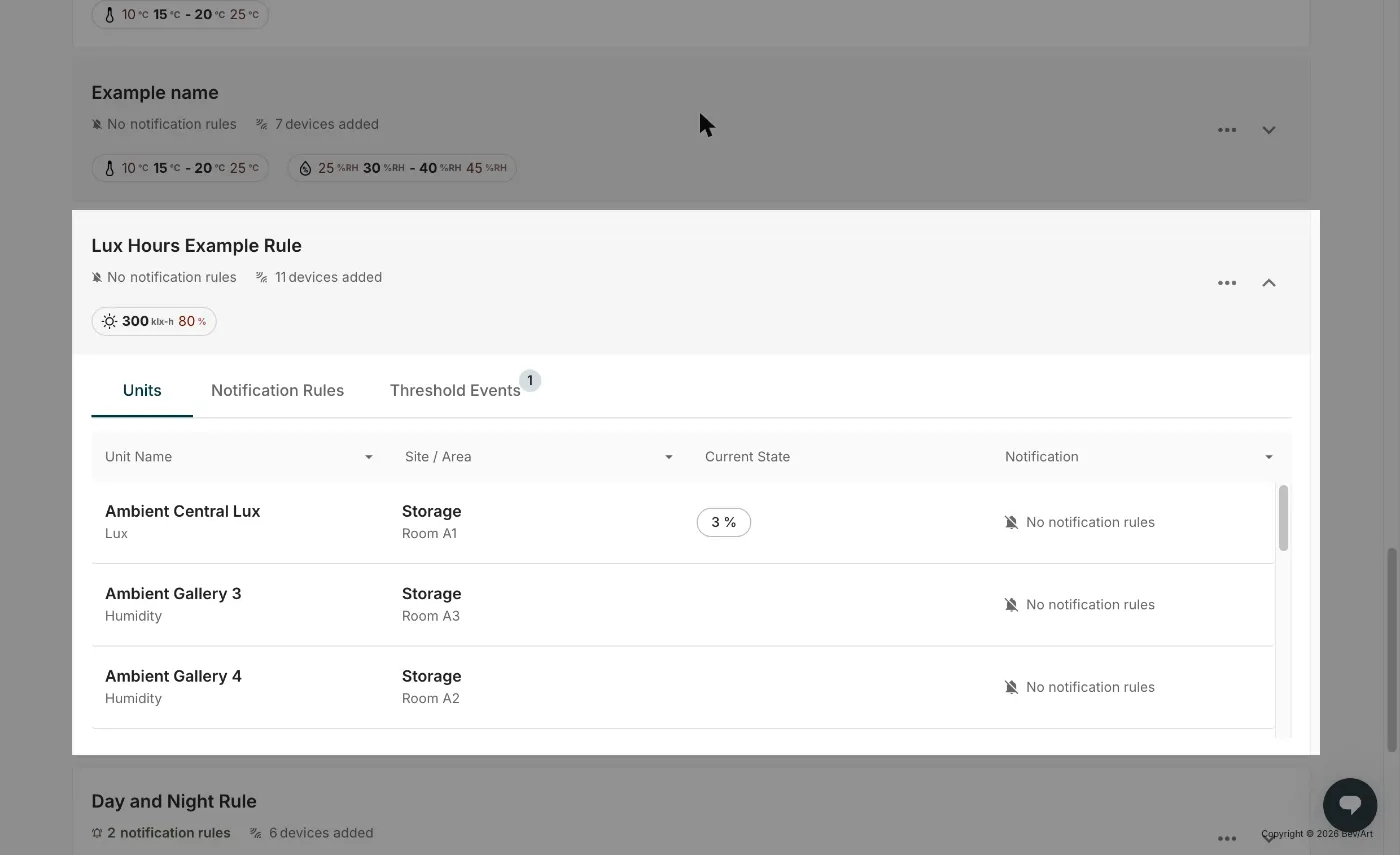Click the 6 devices added label
This screenshot has width=1400, height=855.
click(321, 832)
